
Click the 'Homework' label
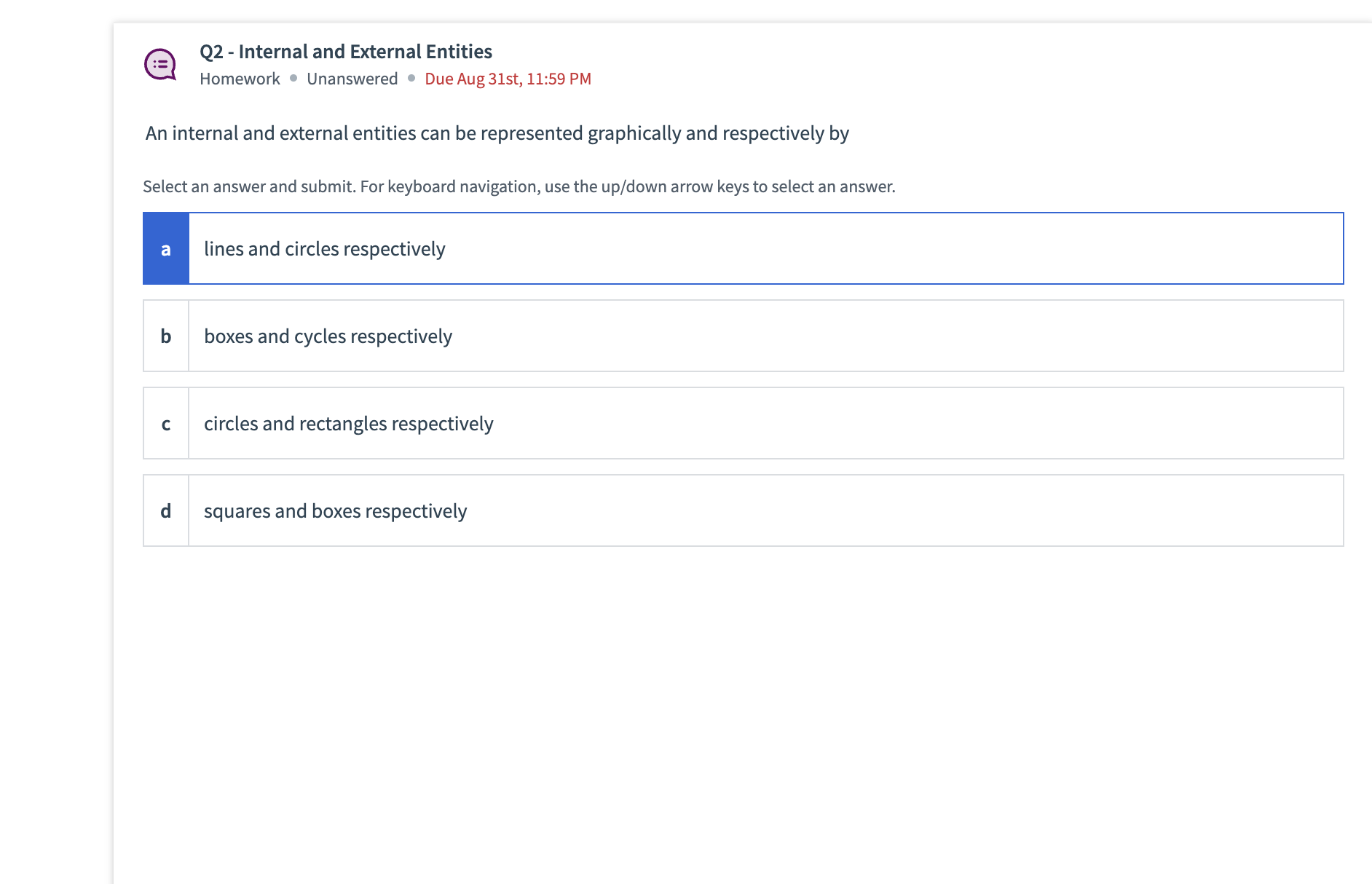pos(240,78)
